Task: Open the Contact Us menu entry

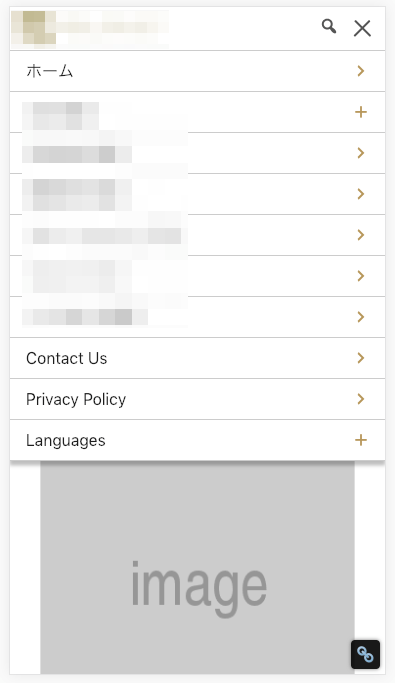Action: pyautogui.click(x=197, y=358)
